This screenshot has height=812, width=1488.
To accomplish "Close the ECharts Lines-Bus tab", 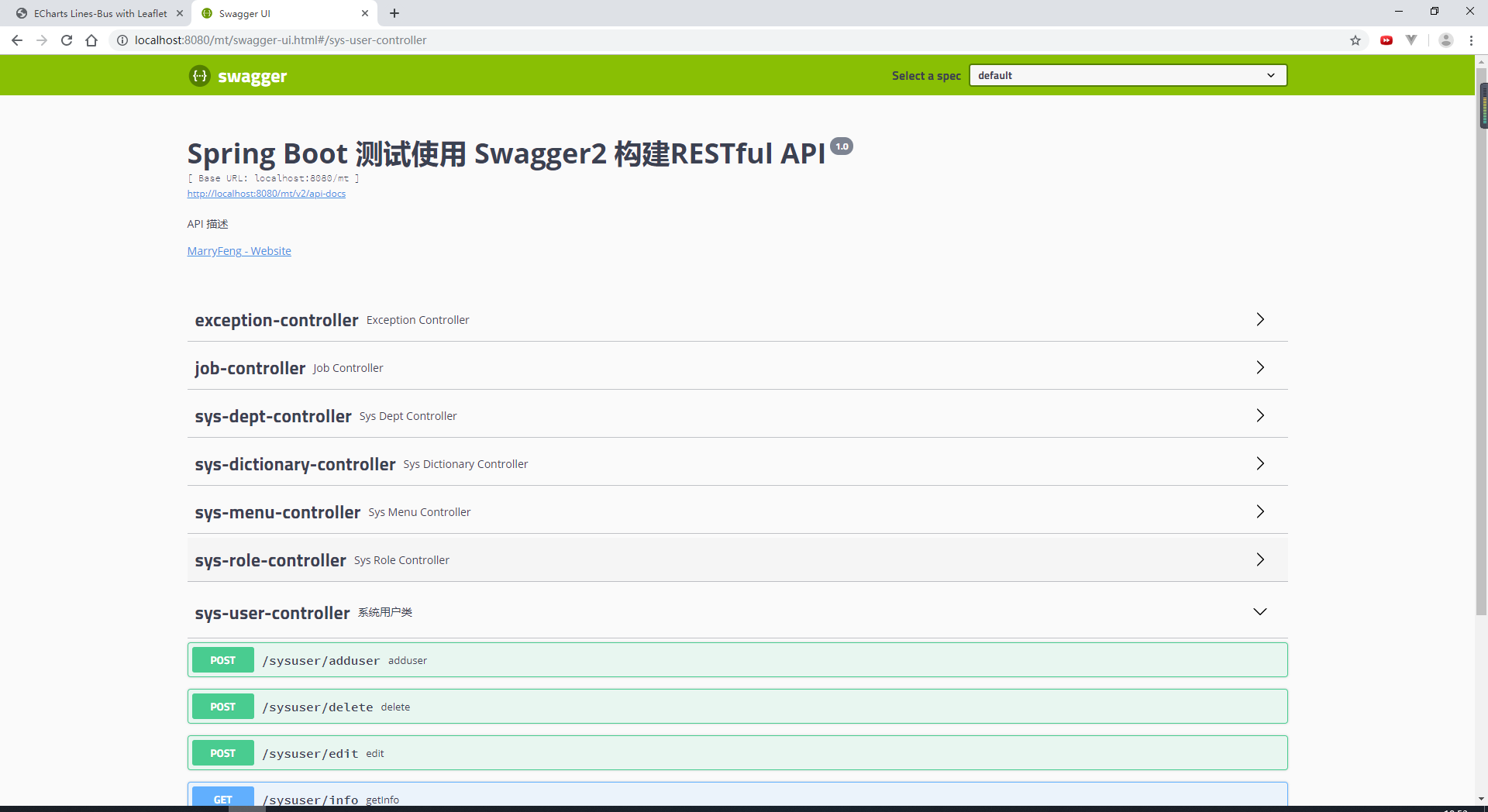I will [180, 13].
